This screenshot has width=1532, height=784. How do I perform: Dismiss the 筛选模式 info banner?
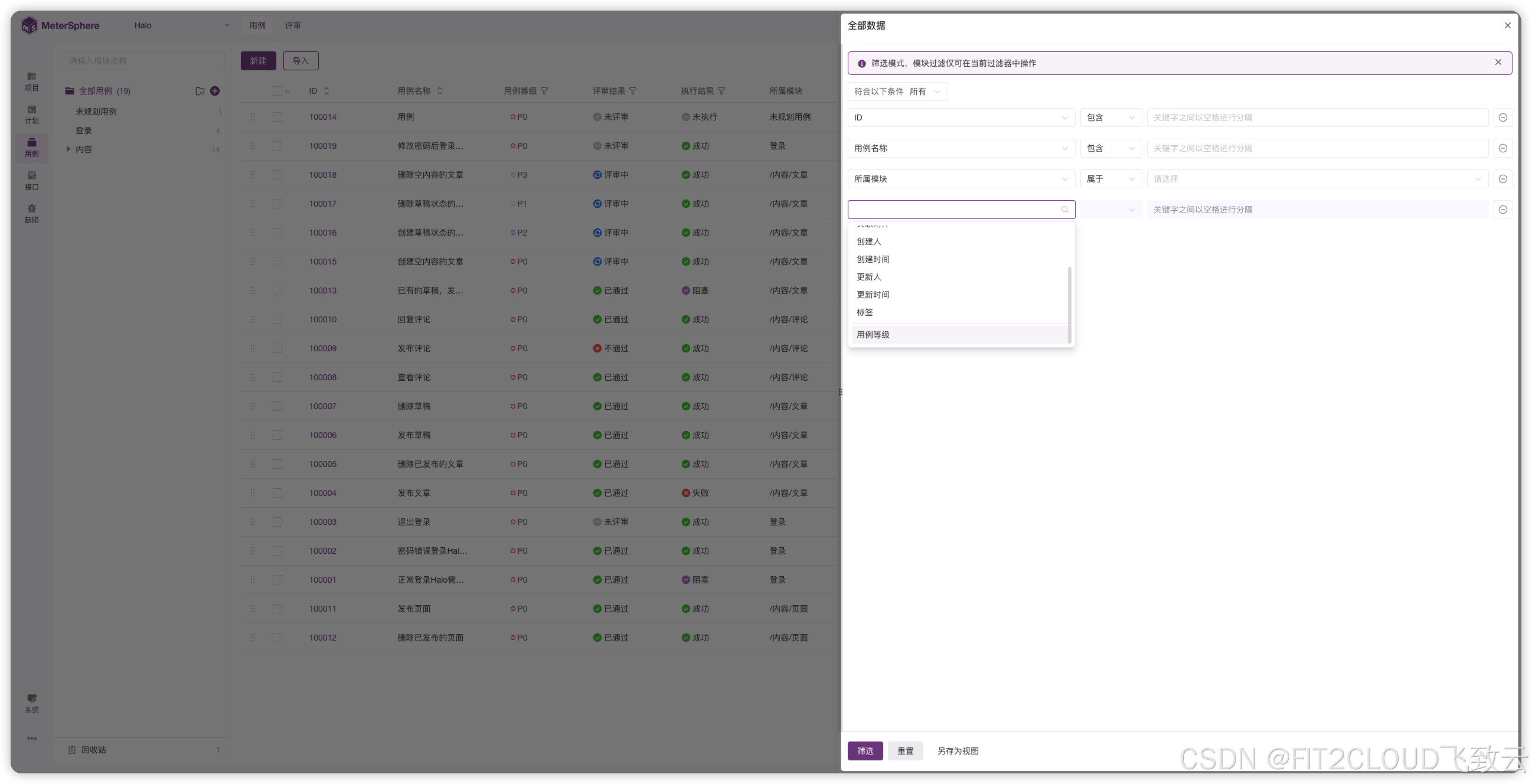[1498, 63]
